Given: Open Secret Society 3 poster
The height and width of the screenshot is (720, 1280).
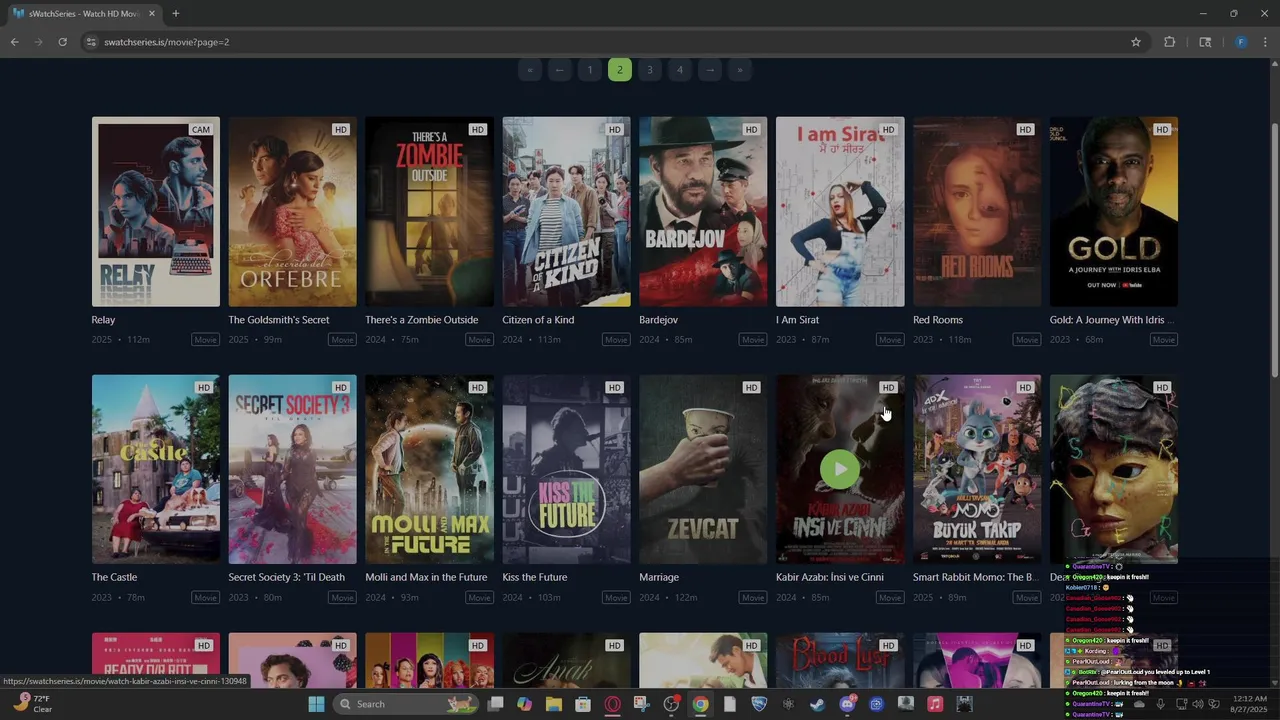Looking at the screenshot, I should tap(292, 469).
